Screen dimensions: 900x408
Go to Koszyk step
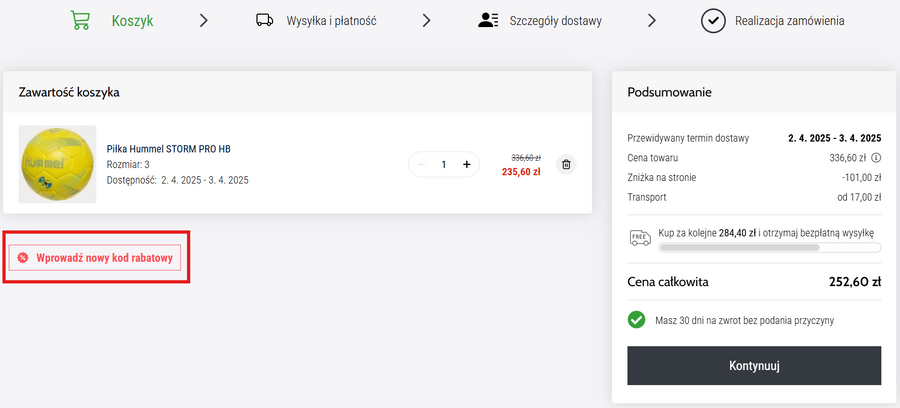click(132, 20)
